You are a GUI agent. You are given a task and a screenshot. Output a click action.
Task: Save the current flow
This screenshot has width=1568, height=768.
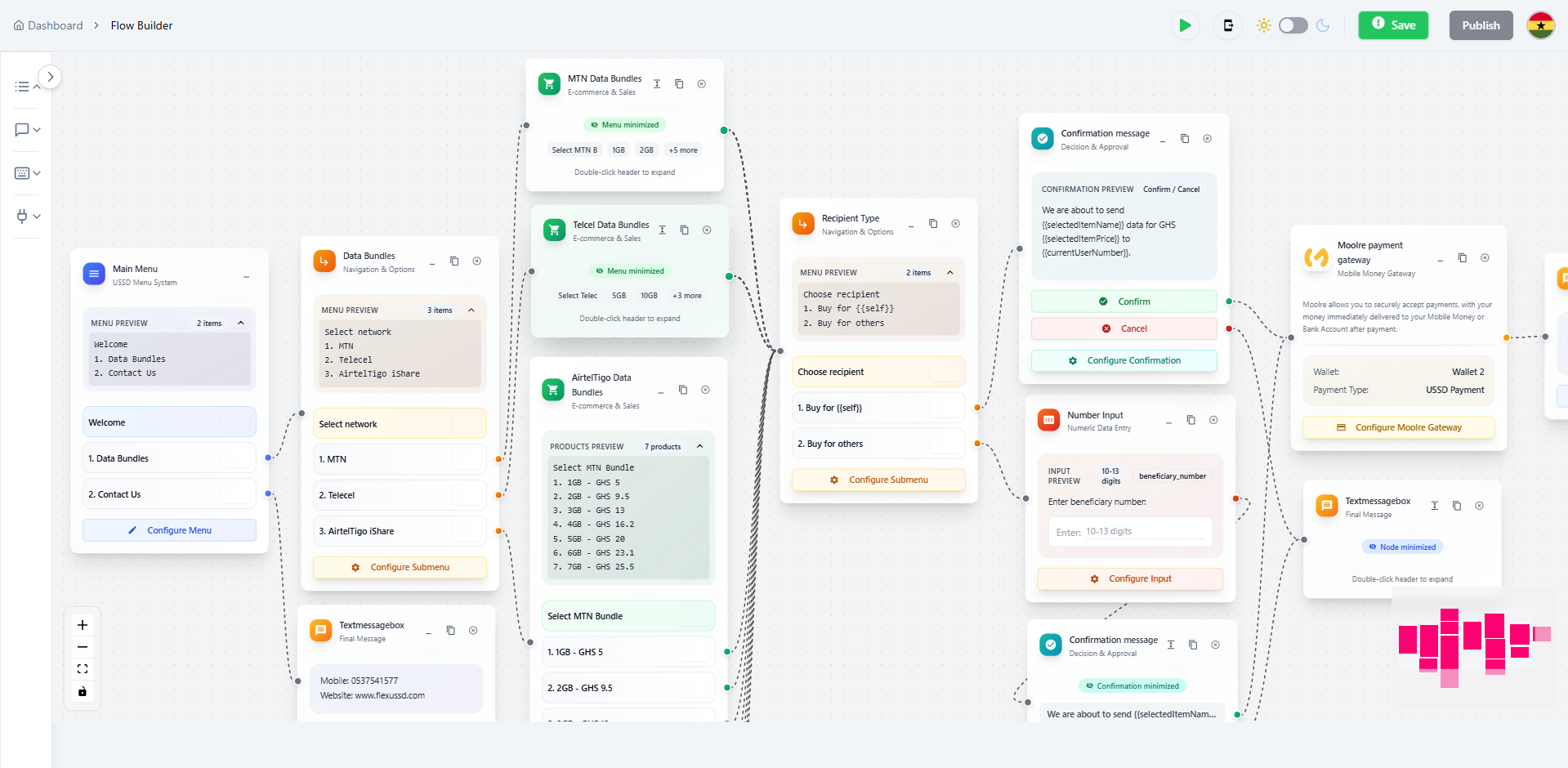[1392, 25]
